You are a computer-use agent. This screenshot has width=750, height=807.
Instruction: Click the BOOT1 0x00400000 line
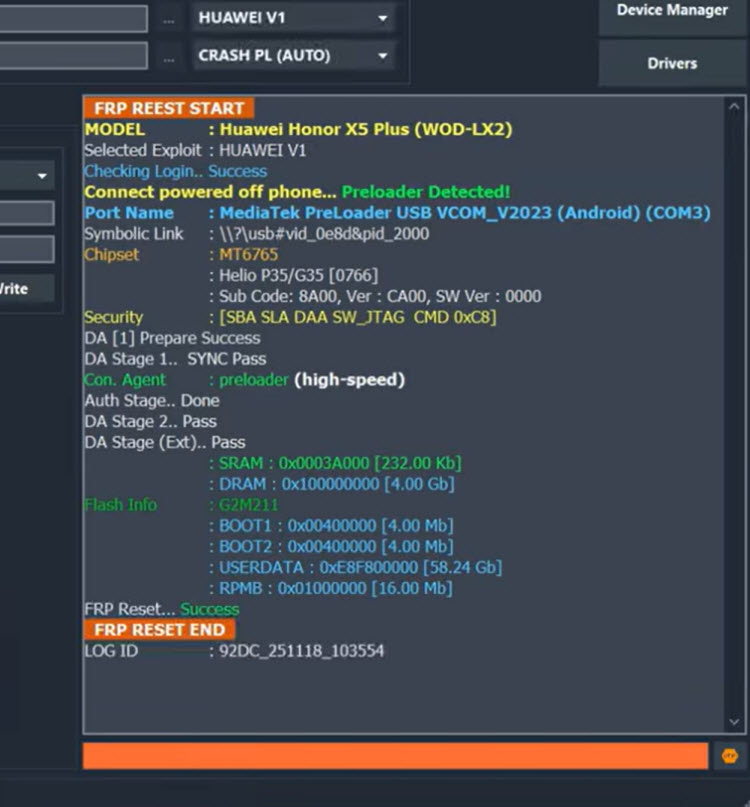331,525
